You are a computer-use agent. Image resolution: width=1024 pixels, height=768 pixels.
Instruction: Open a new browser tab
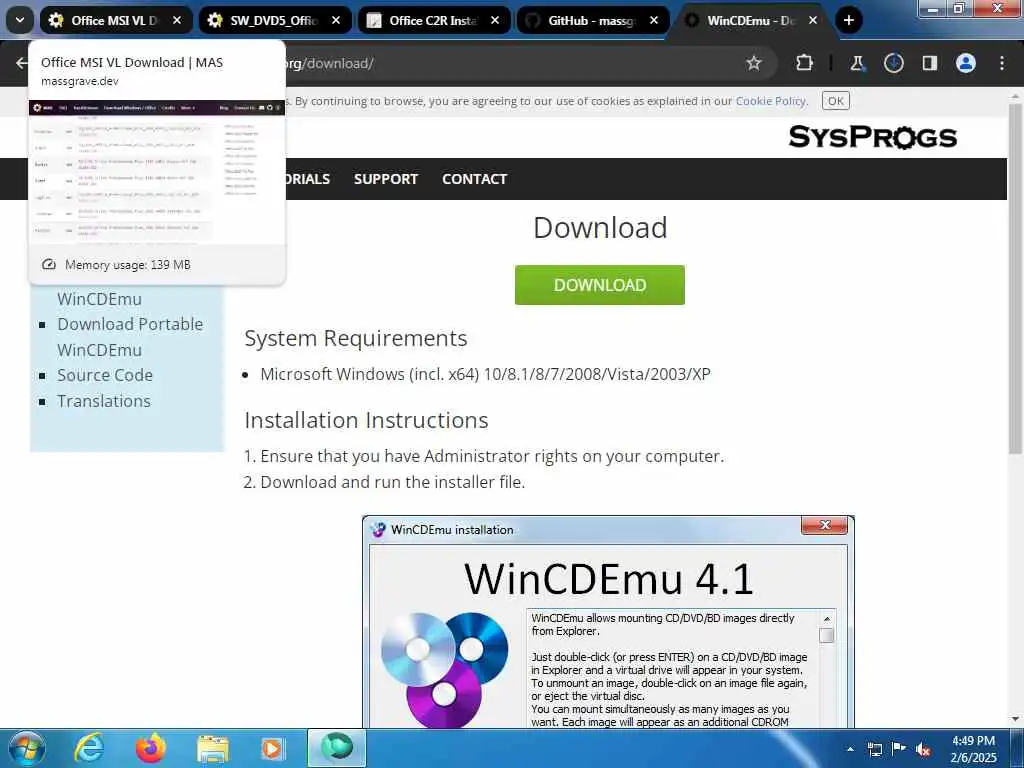848,20
